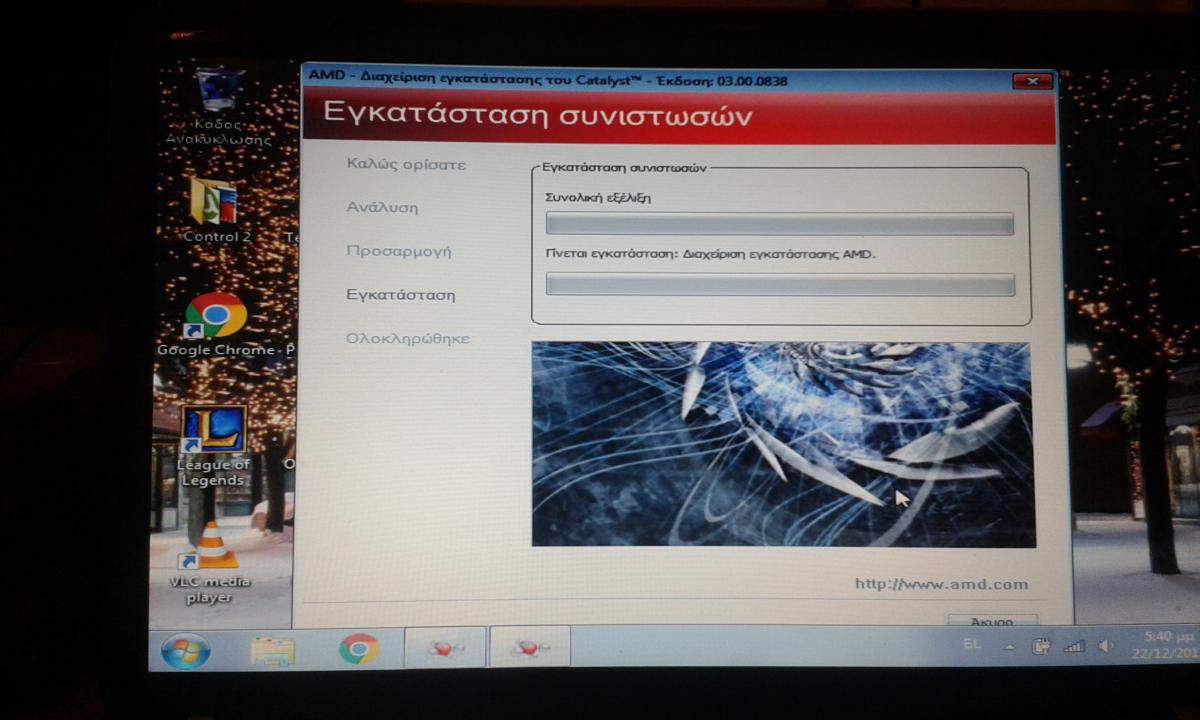Select the Control 2 folder icon
Screen dimensions: 1200x720
[x=216, y=211]
